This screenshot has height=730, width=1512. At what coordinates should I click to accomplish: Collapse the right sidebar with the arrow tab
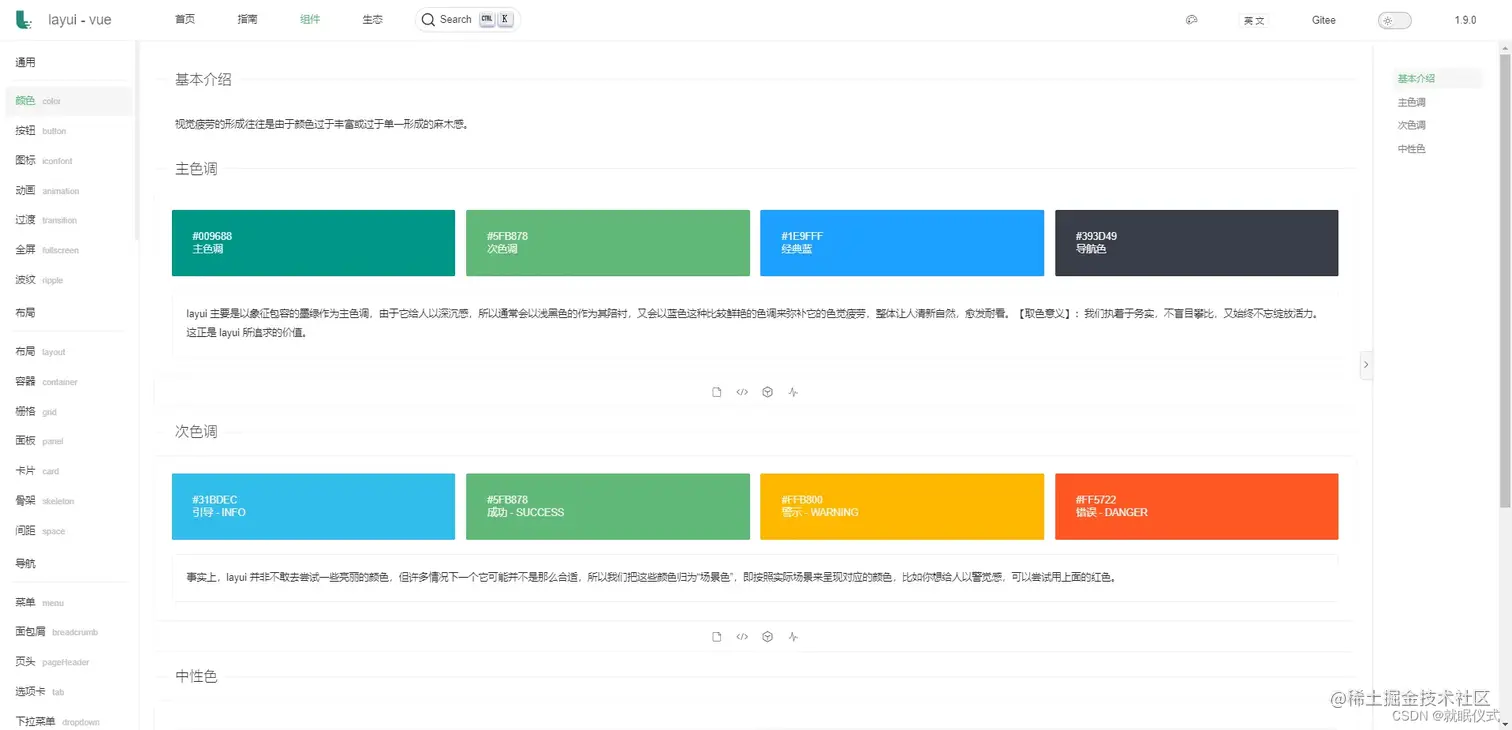(x=1366, y=365)
